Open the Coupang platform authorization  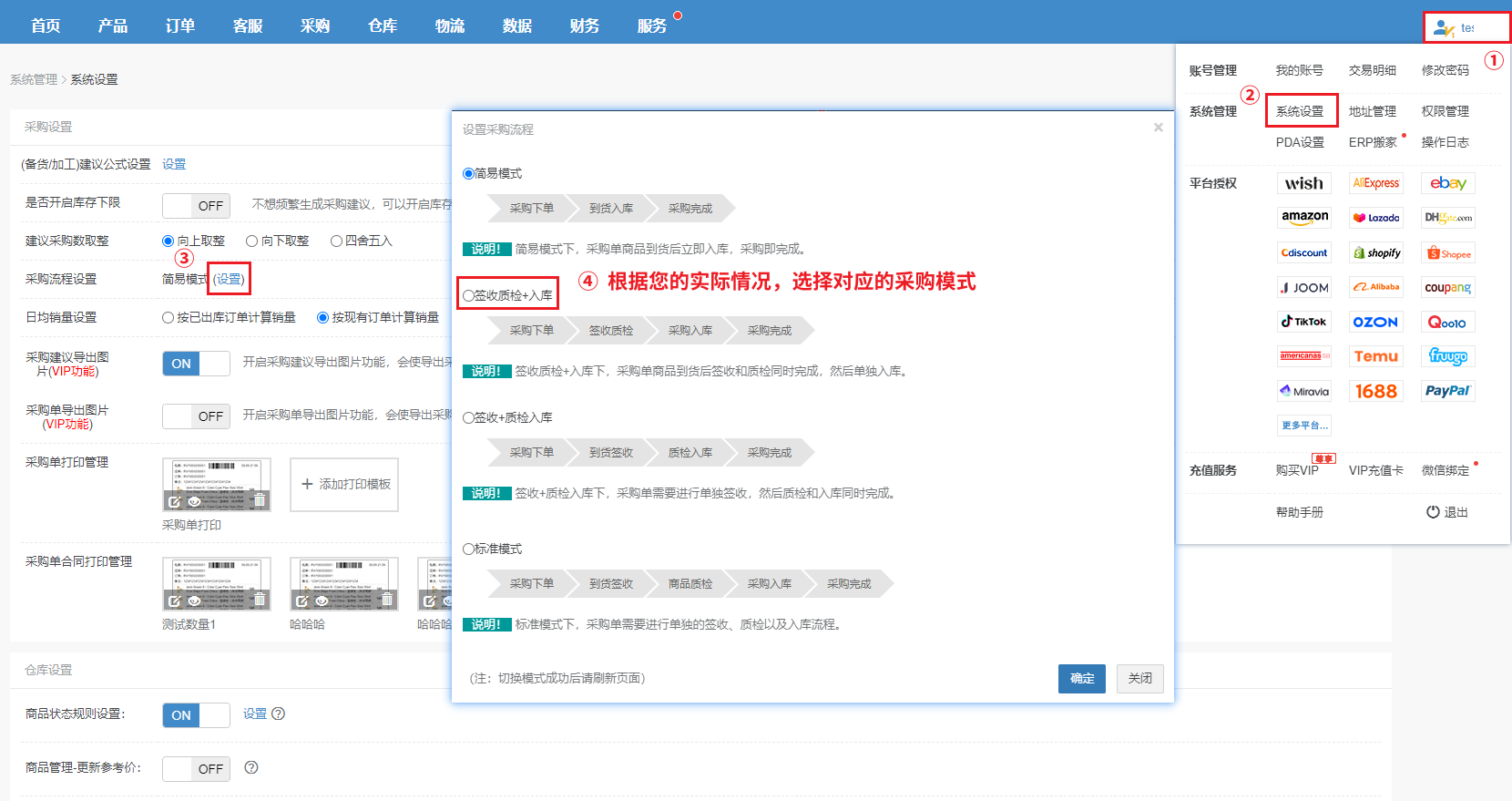[x=1447, y=287]
